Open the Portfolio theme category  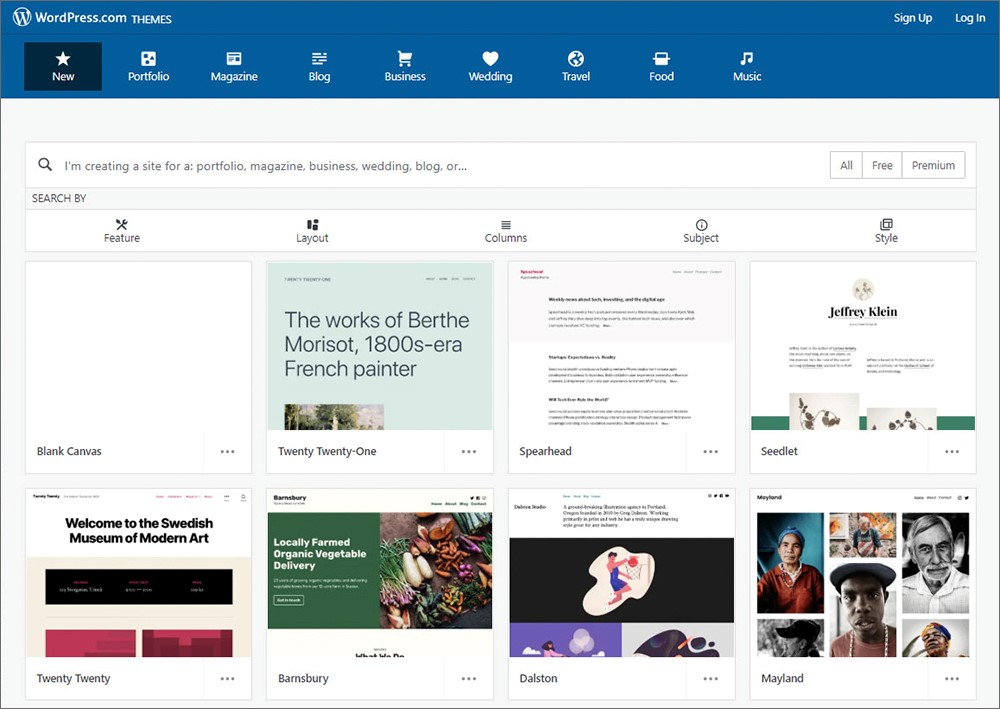point(148,66)
